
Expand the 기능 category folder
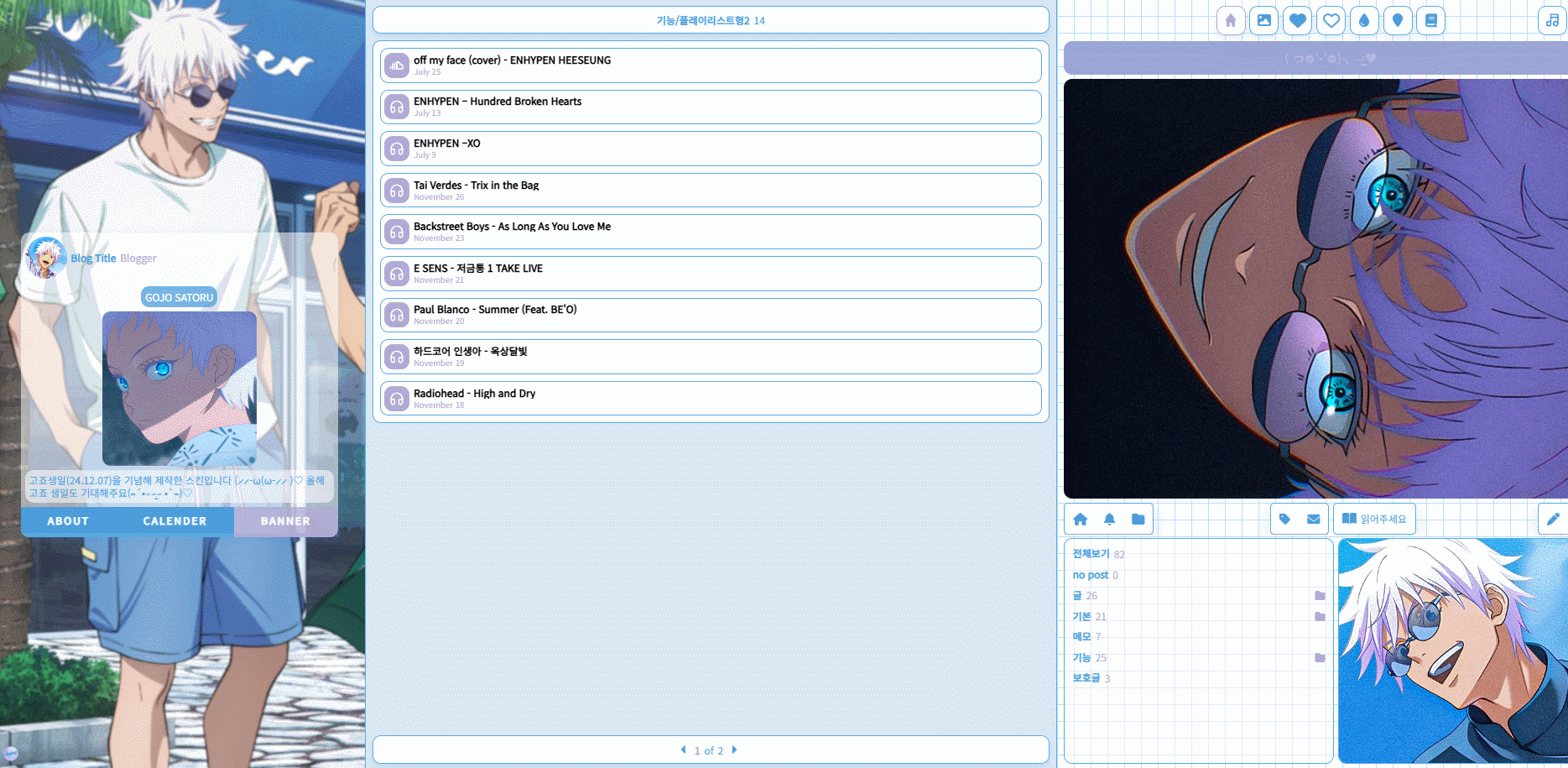(x=1320, y=658)
